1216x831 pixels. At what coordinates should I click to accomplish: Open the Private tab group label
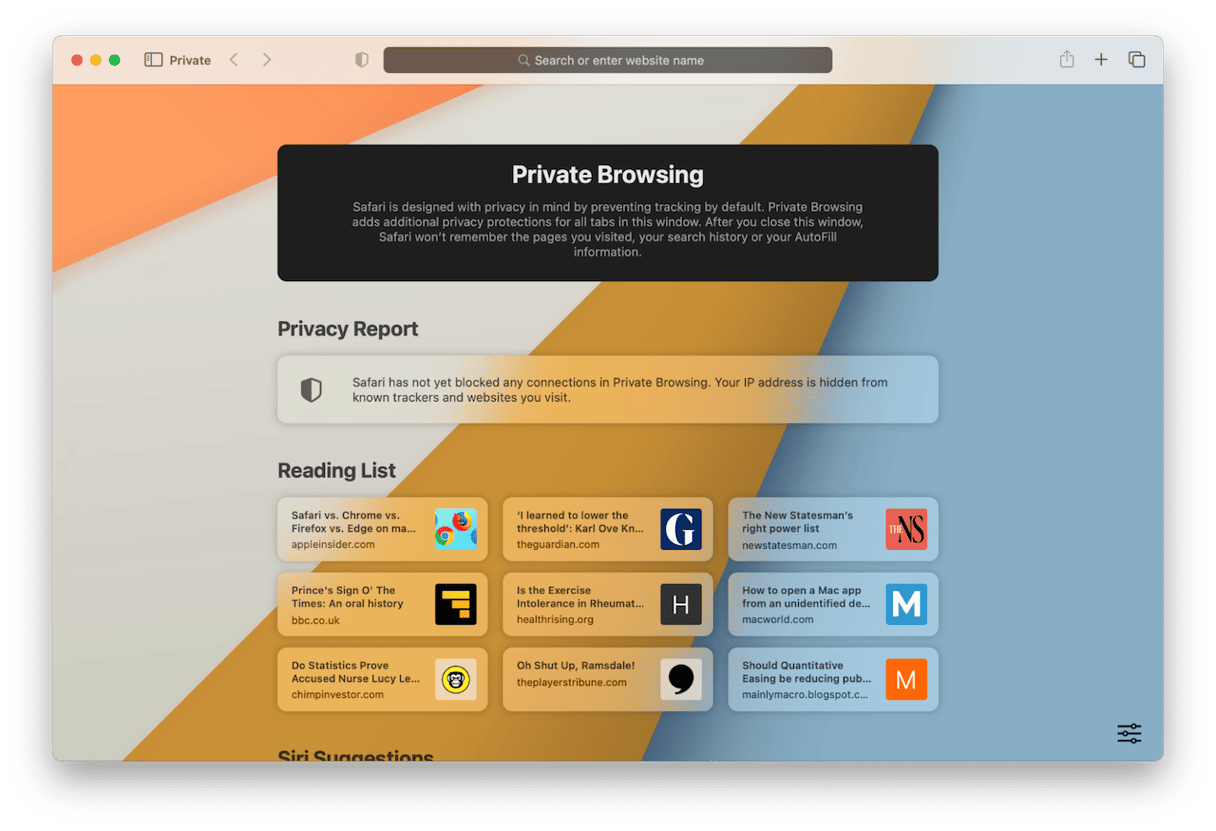coord(190,60)
